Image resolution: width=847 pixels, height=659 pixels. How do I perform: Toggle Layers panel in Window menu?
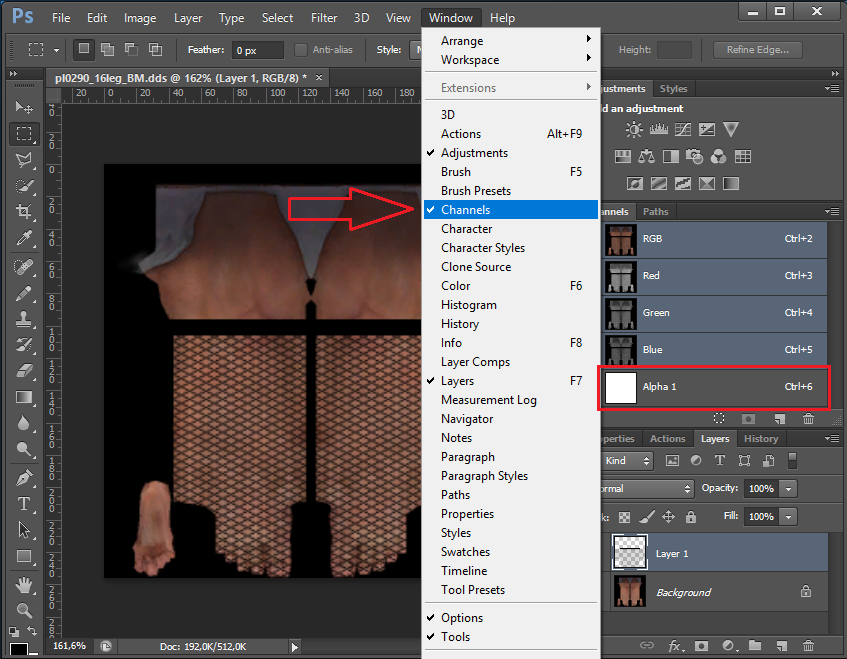pos(510,381)
